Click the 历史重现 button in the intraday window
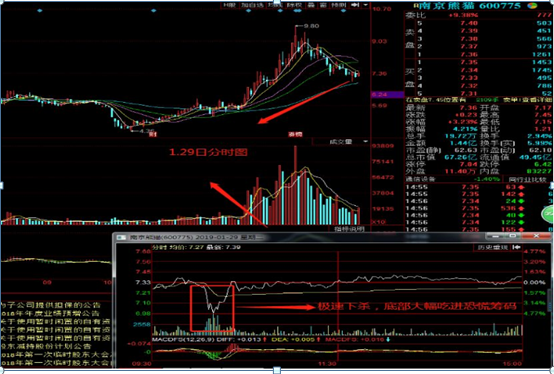 493,248
